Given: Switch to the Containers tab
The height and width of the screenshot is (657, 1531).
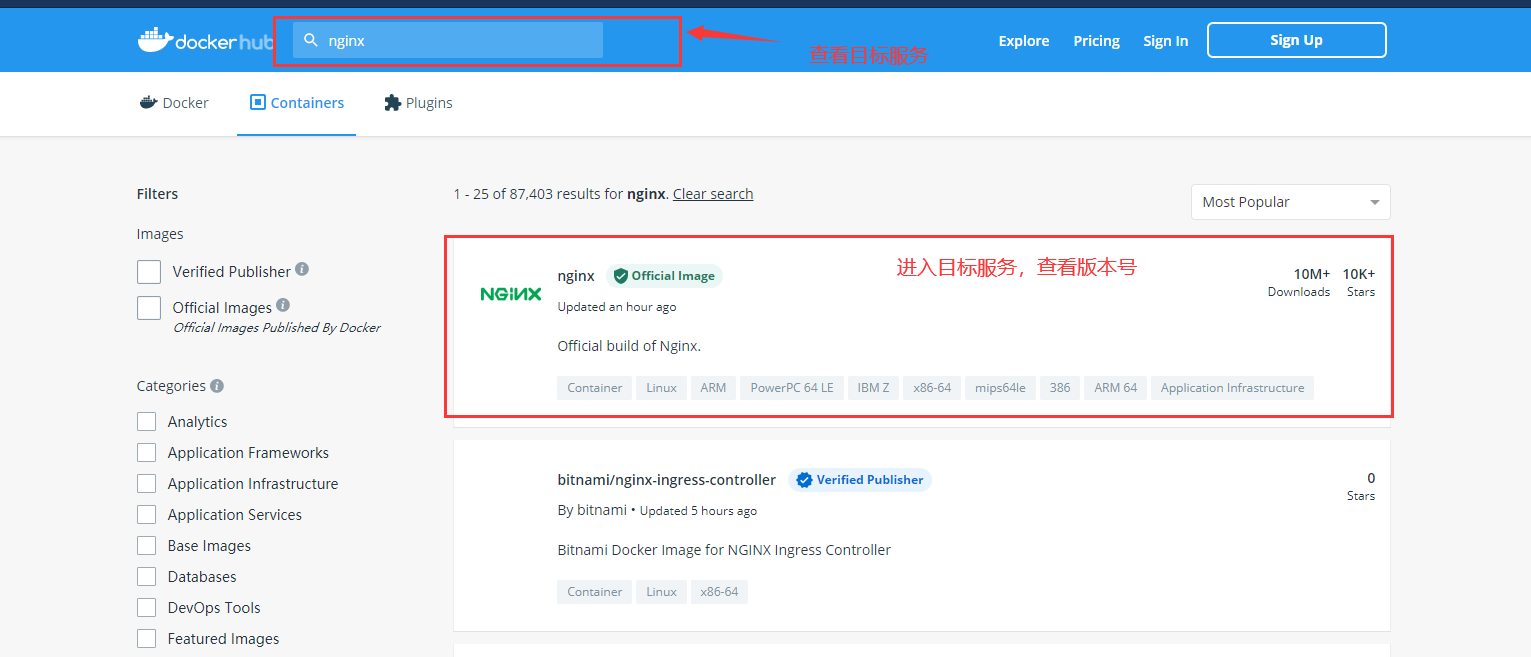Looking at the screenshot, I should 297,102.
